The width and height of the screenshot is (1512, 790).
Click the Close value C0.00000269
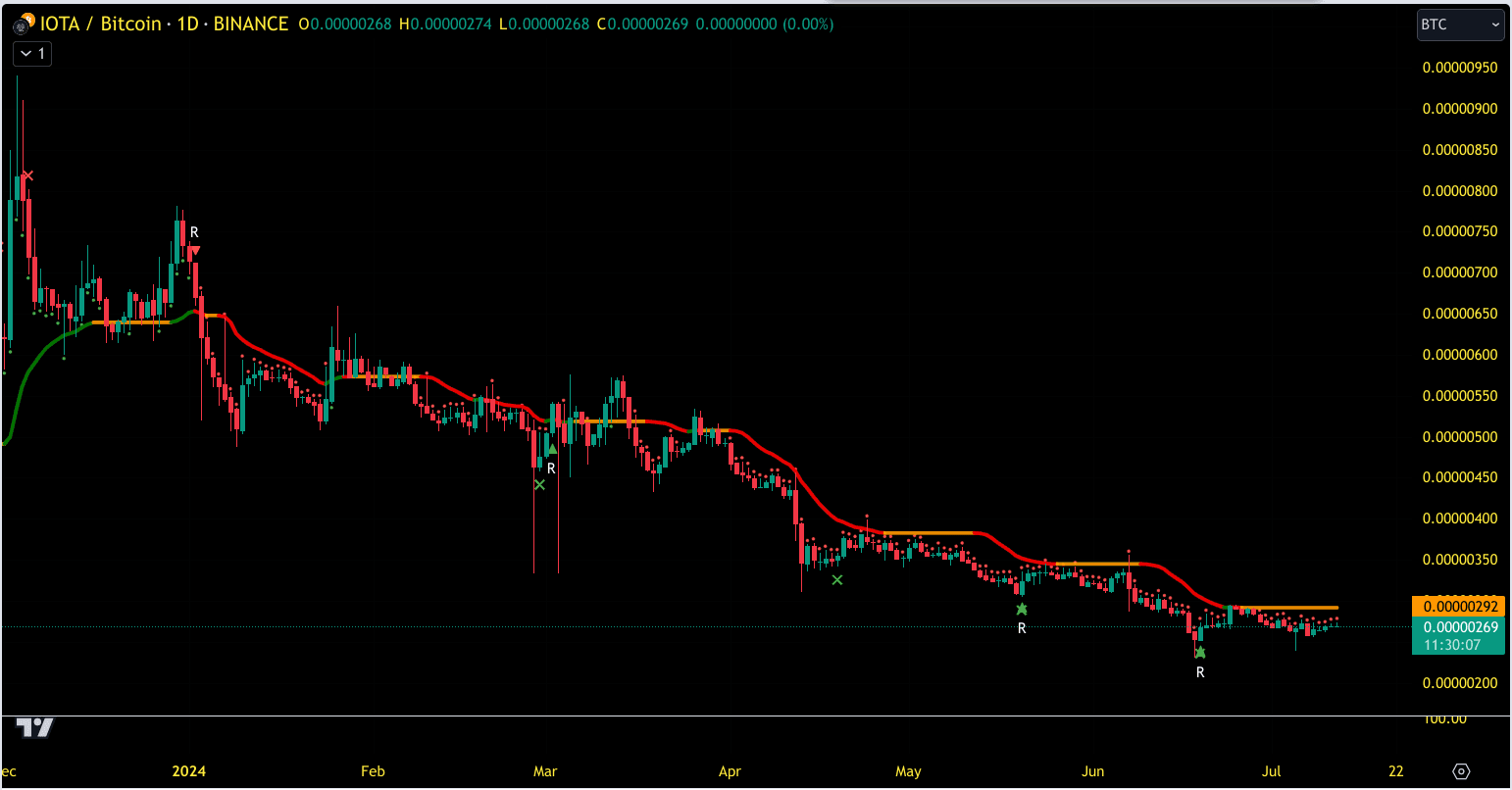point(643,24)
